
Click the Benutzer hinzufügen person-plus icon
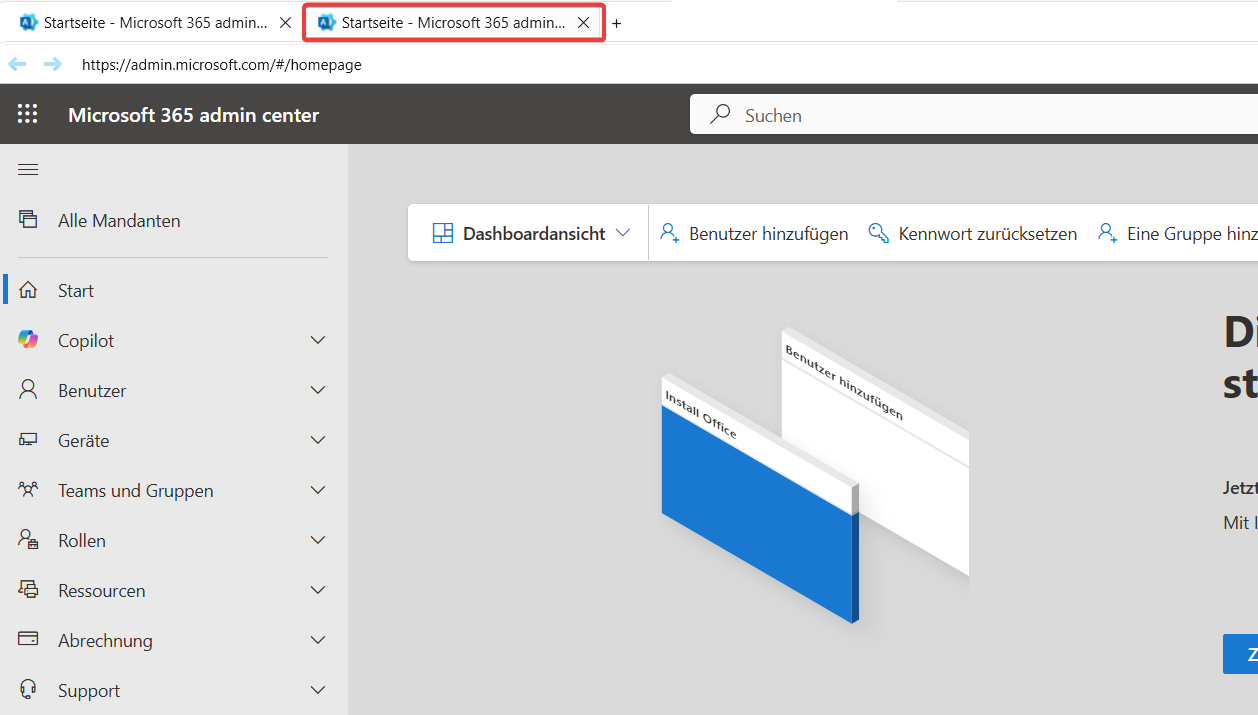[670, 233]
